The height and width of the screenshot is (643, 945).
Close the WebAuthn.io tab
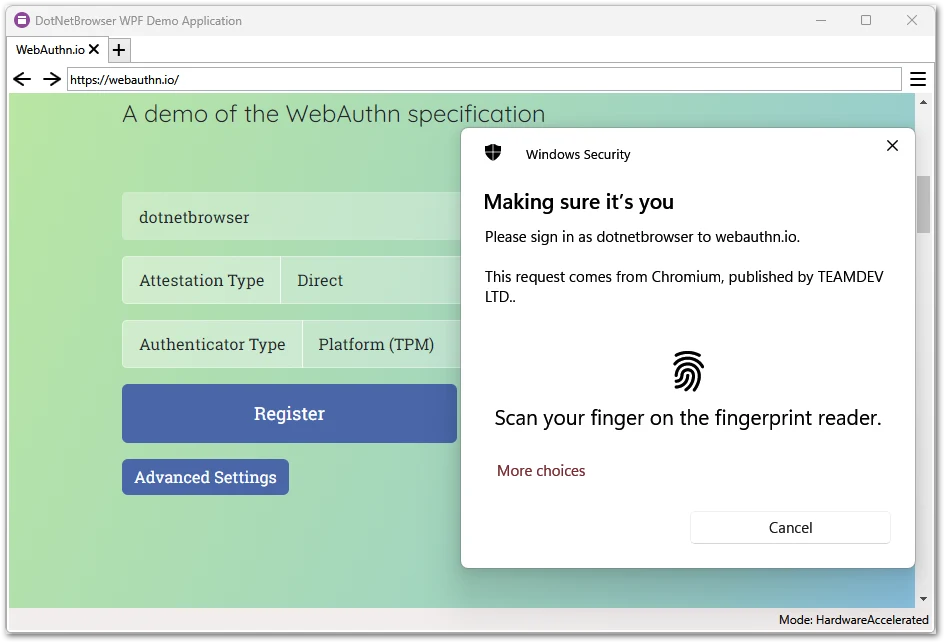95,48
